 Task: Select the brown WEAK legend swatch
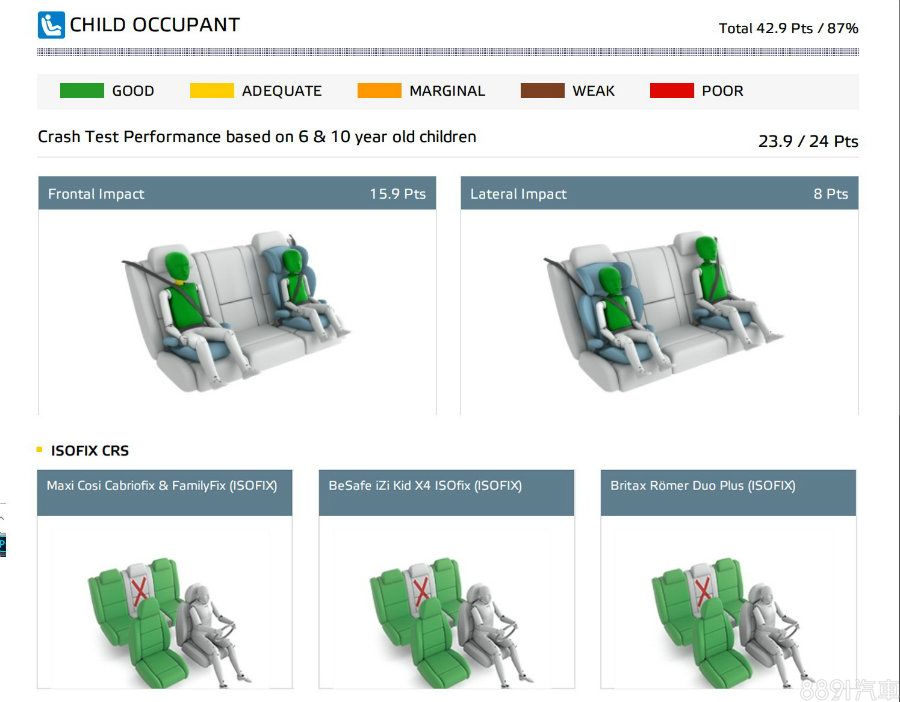542,91
